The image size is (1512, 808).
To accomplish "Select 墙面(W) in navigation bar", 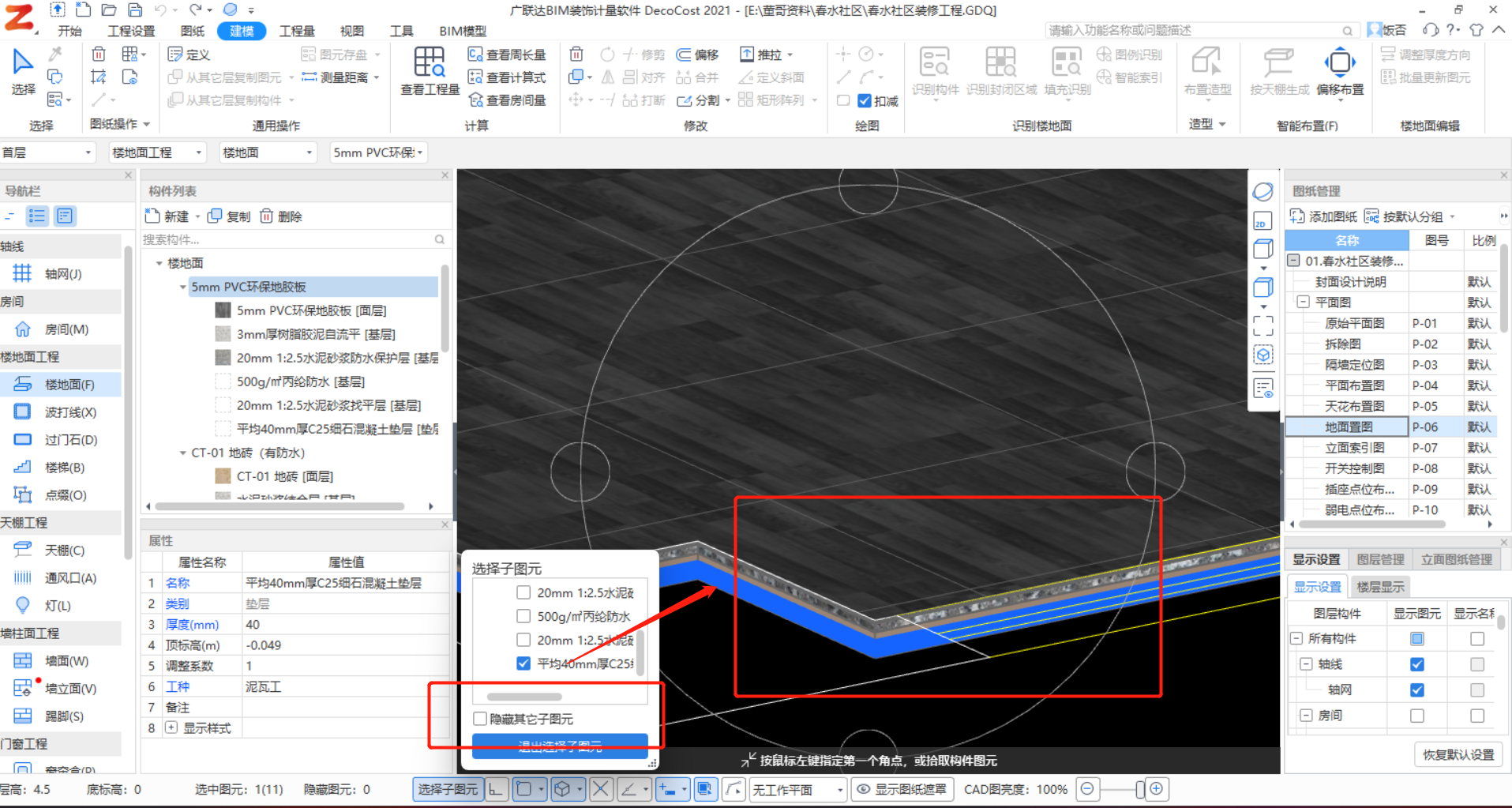I will pyautogui.click(x=62, y=661).
